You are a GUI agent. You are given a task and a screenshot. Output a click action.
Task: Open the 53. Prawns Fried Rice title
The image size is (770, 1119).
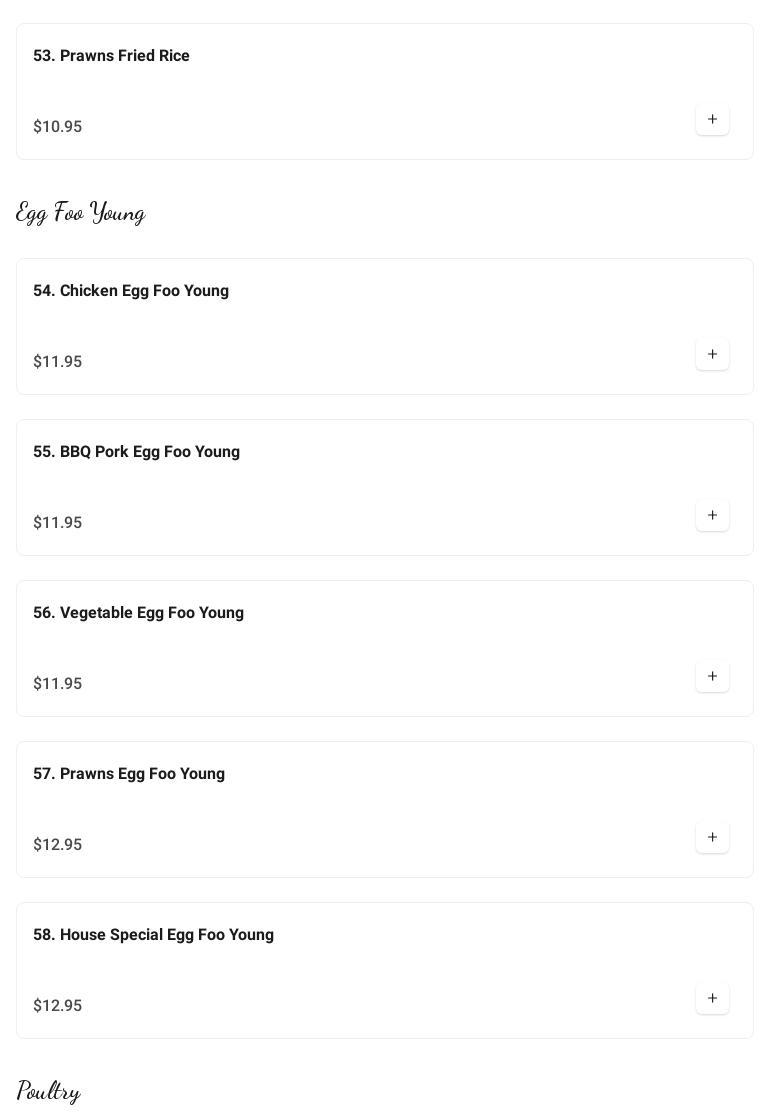coord(111,56)
